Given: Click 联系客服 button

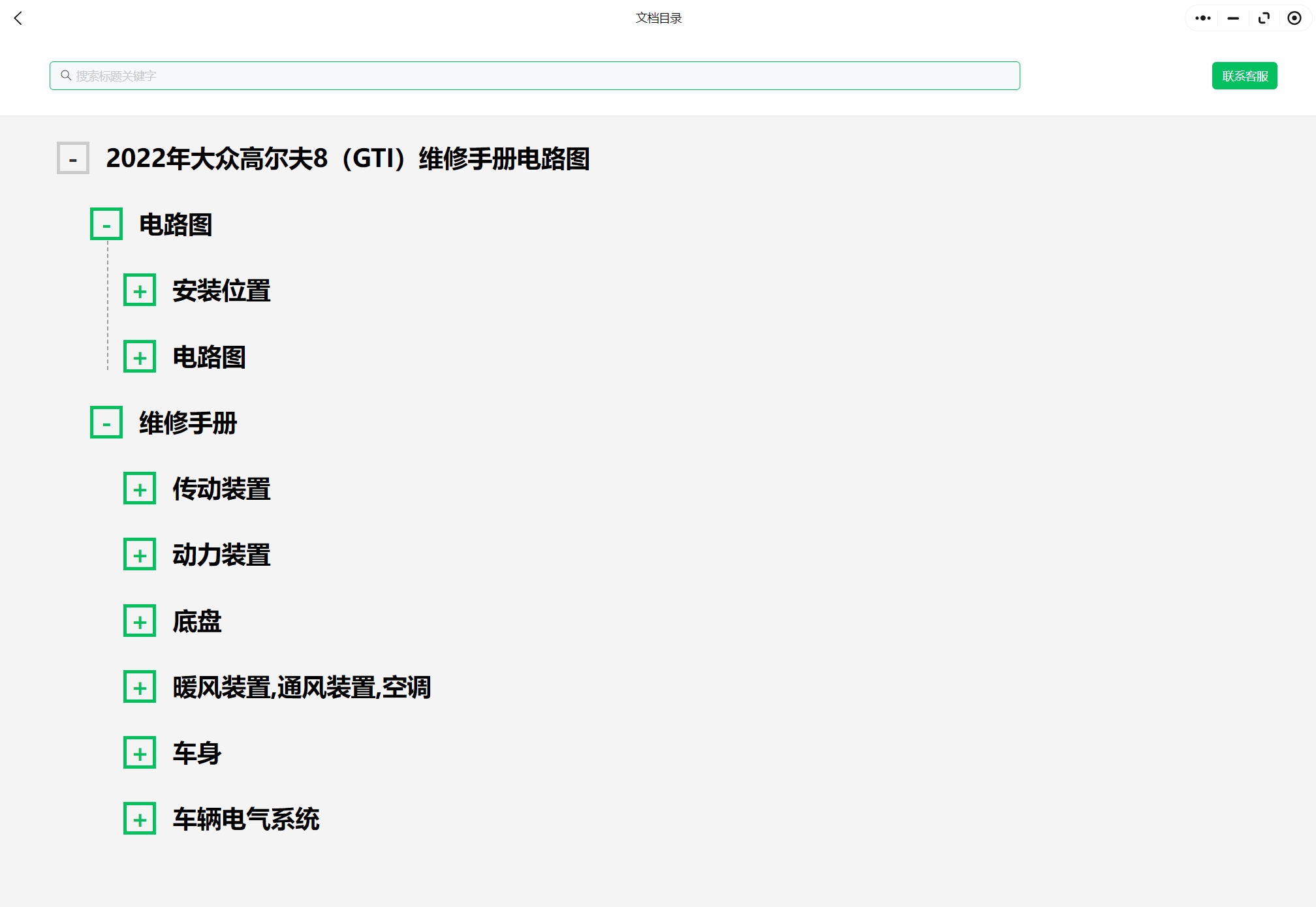Looking at the screenshot, I should pos(1246,75).
